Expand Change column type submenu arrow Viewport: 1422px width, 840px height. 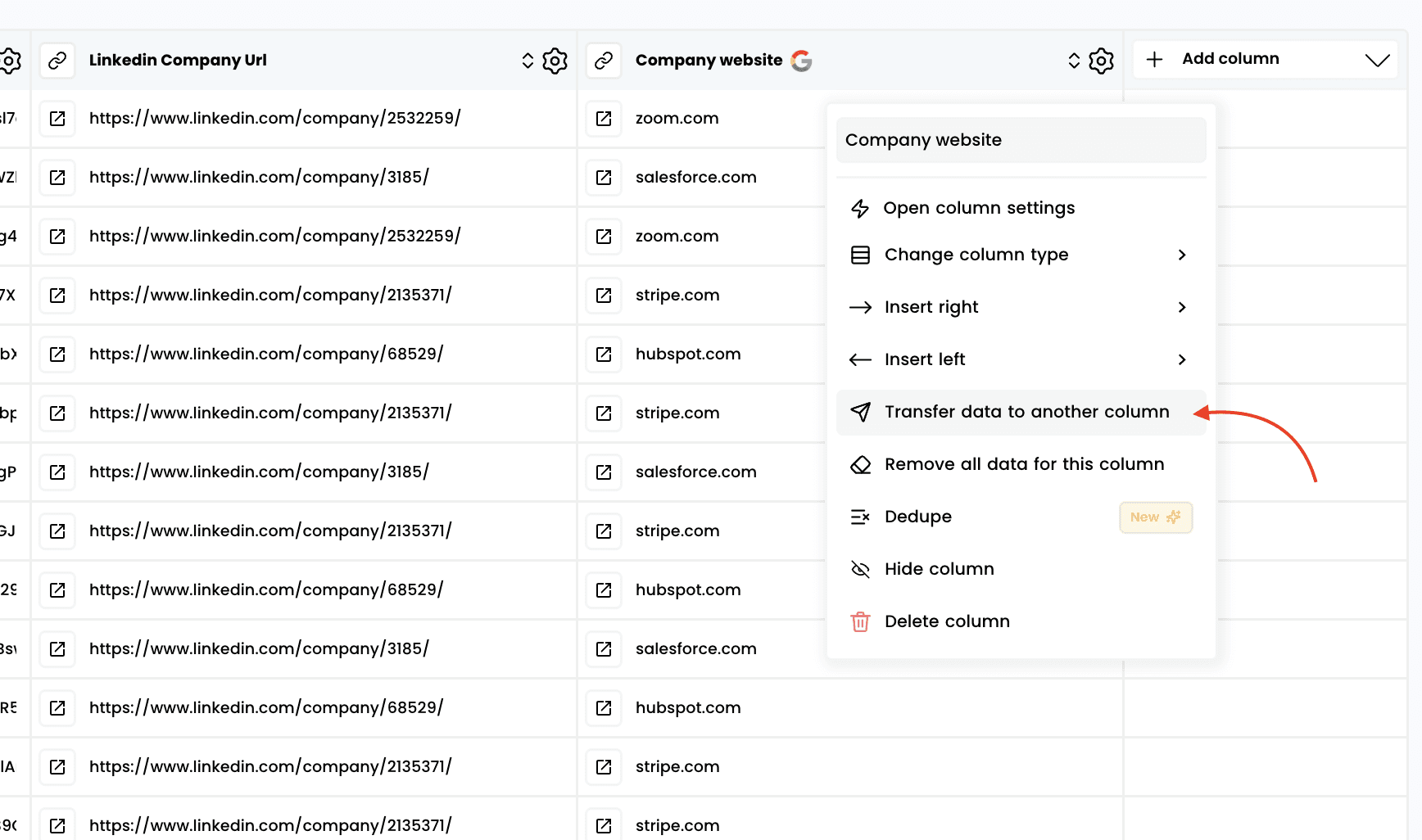1182,255
